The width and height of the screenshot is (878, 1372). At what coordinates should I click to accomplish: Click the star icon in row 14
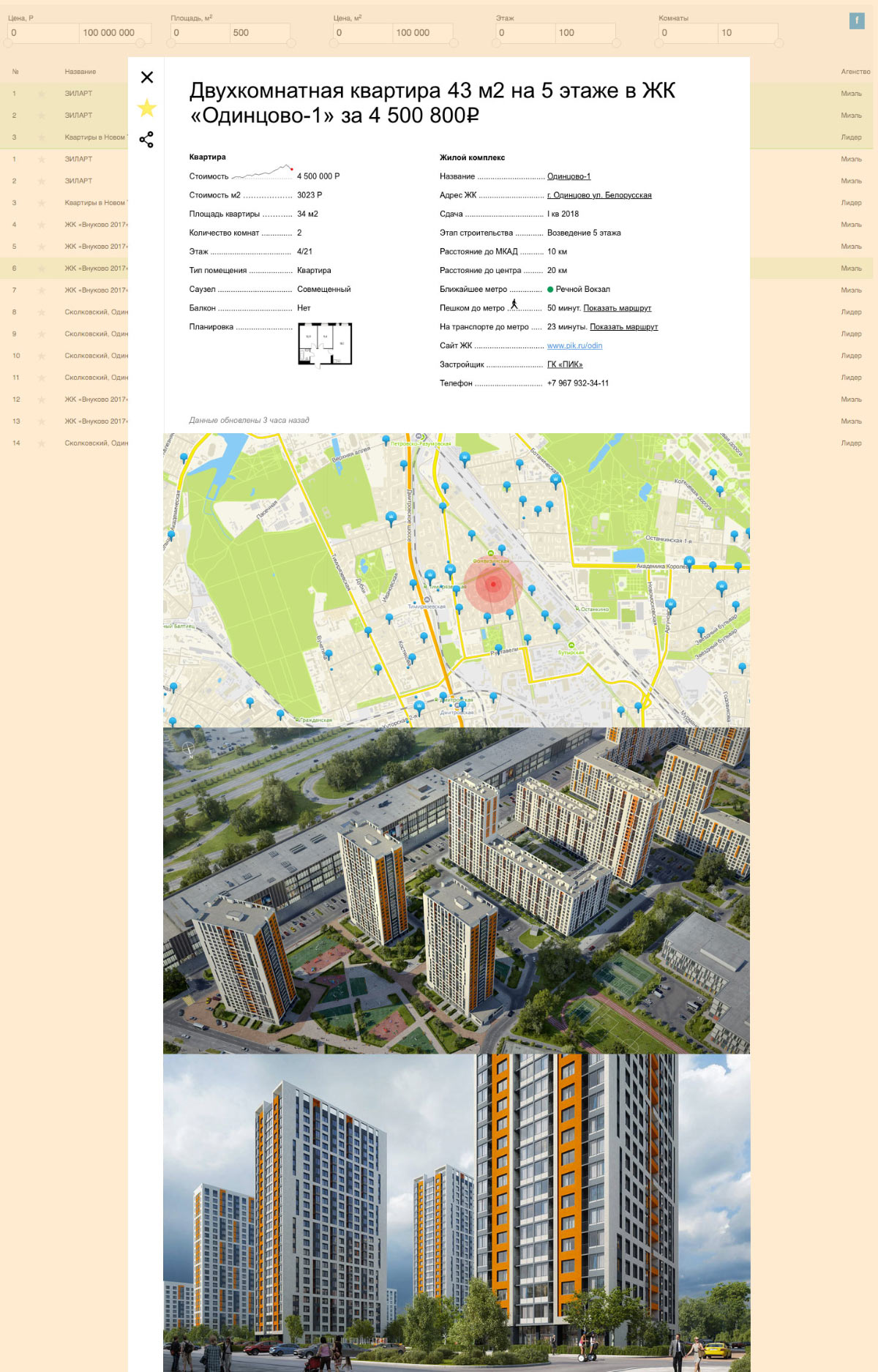click(42, 443)
